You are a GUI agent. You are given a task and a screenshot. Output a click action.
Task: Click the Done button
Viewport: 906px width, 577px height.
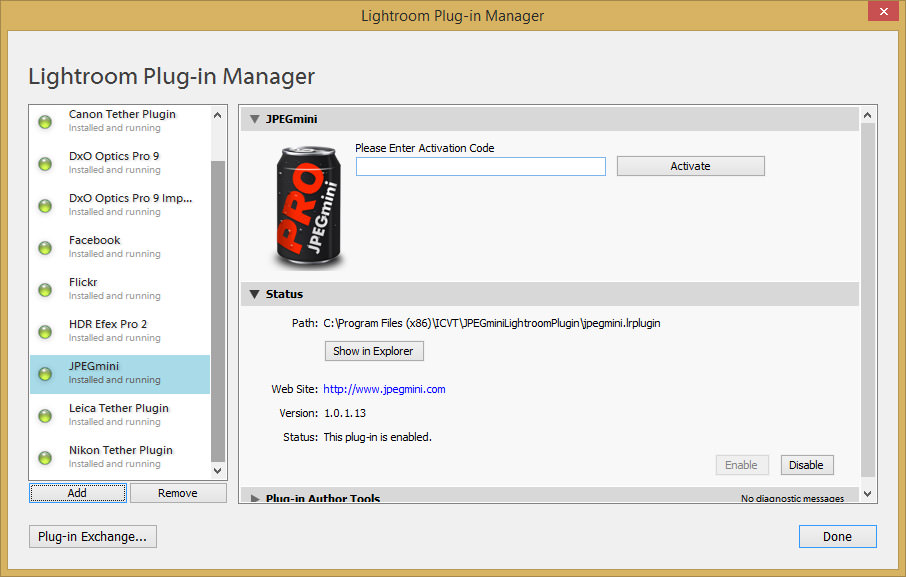pos(837,537)
